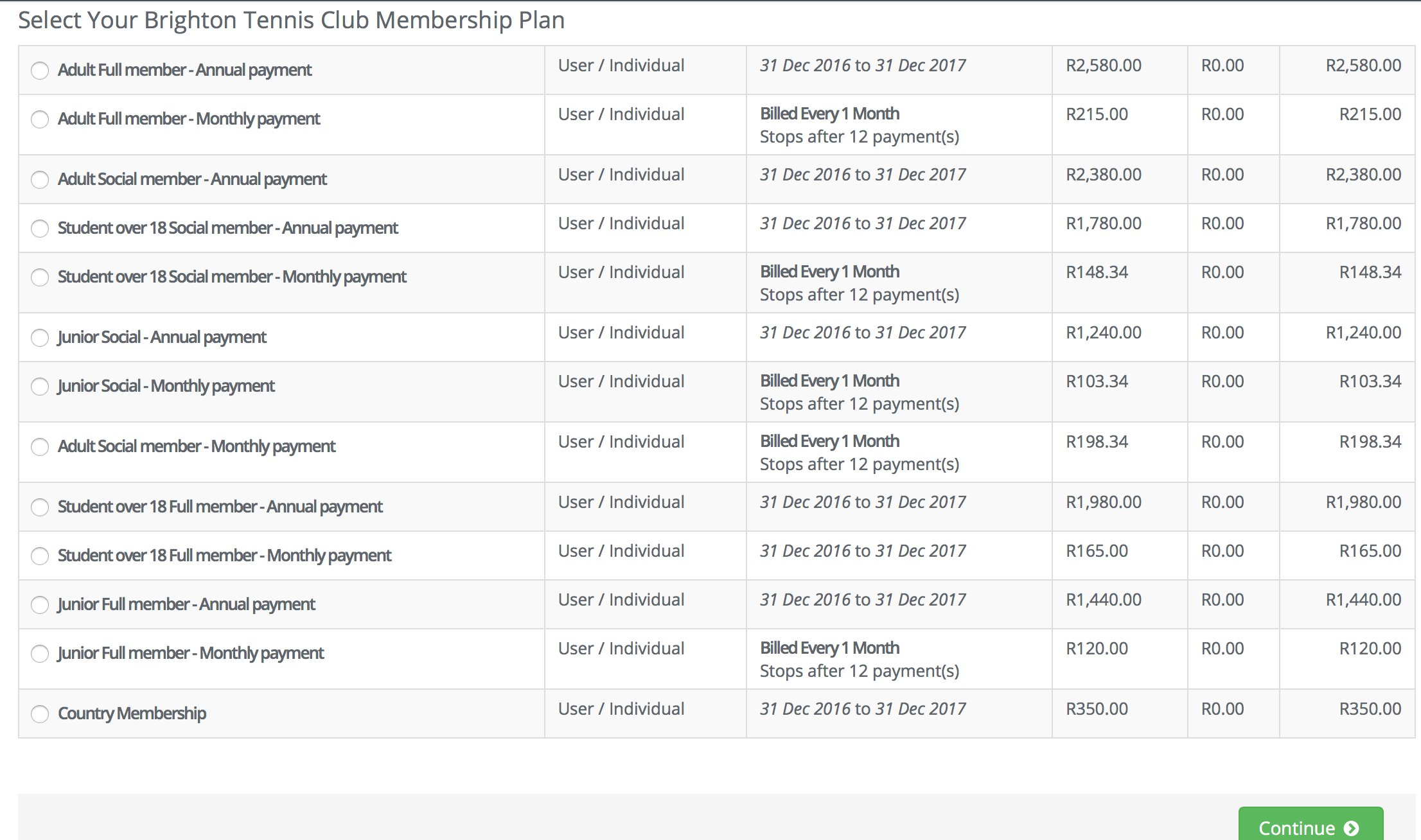Screen dimensions: 1421x840
Task: Click the arrow icon on Continue button
Action: pyautogui.click(x=1352, y=828)
